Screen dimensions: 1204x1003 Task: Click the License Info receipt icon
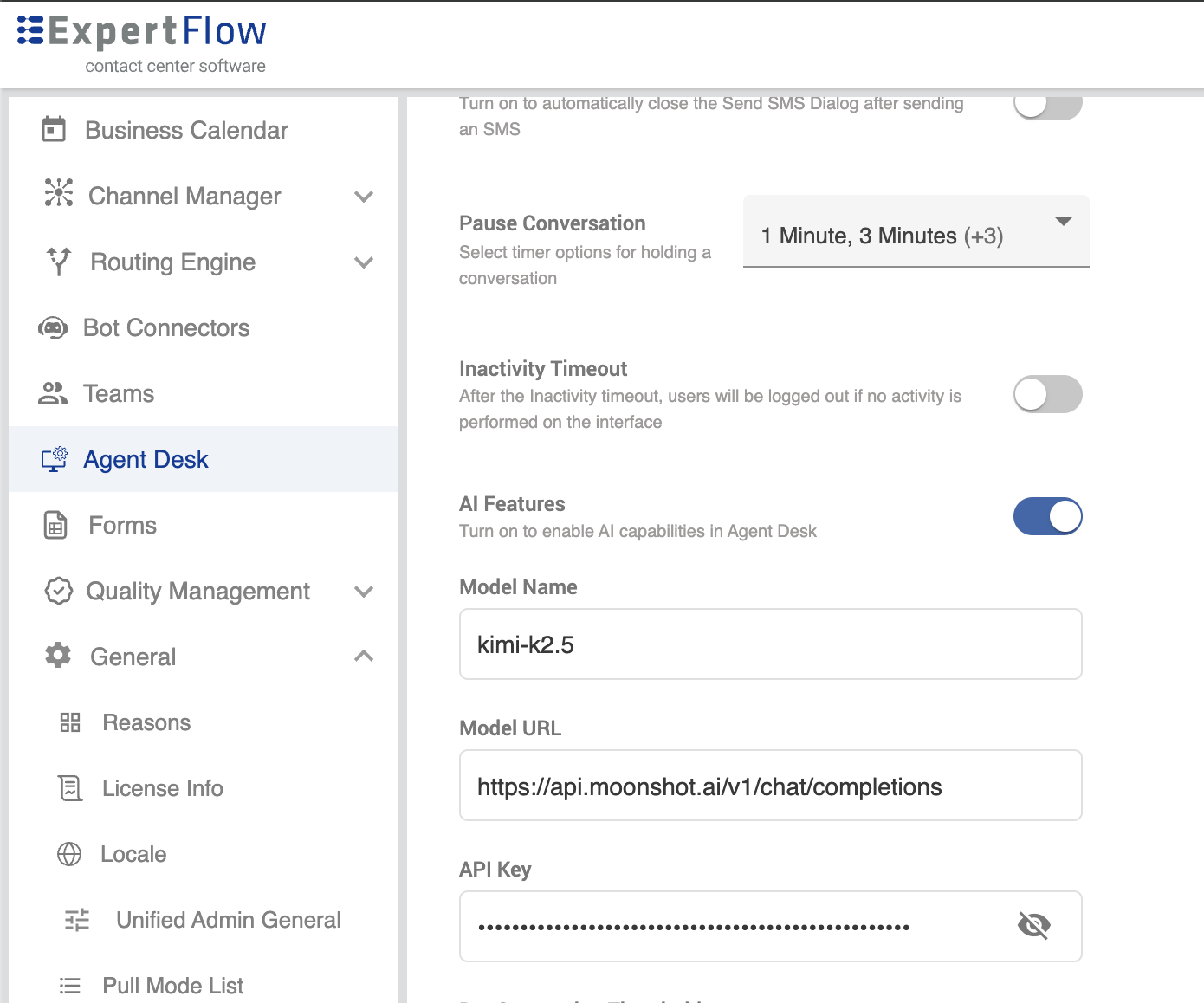70,788
